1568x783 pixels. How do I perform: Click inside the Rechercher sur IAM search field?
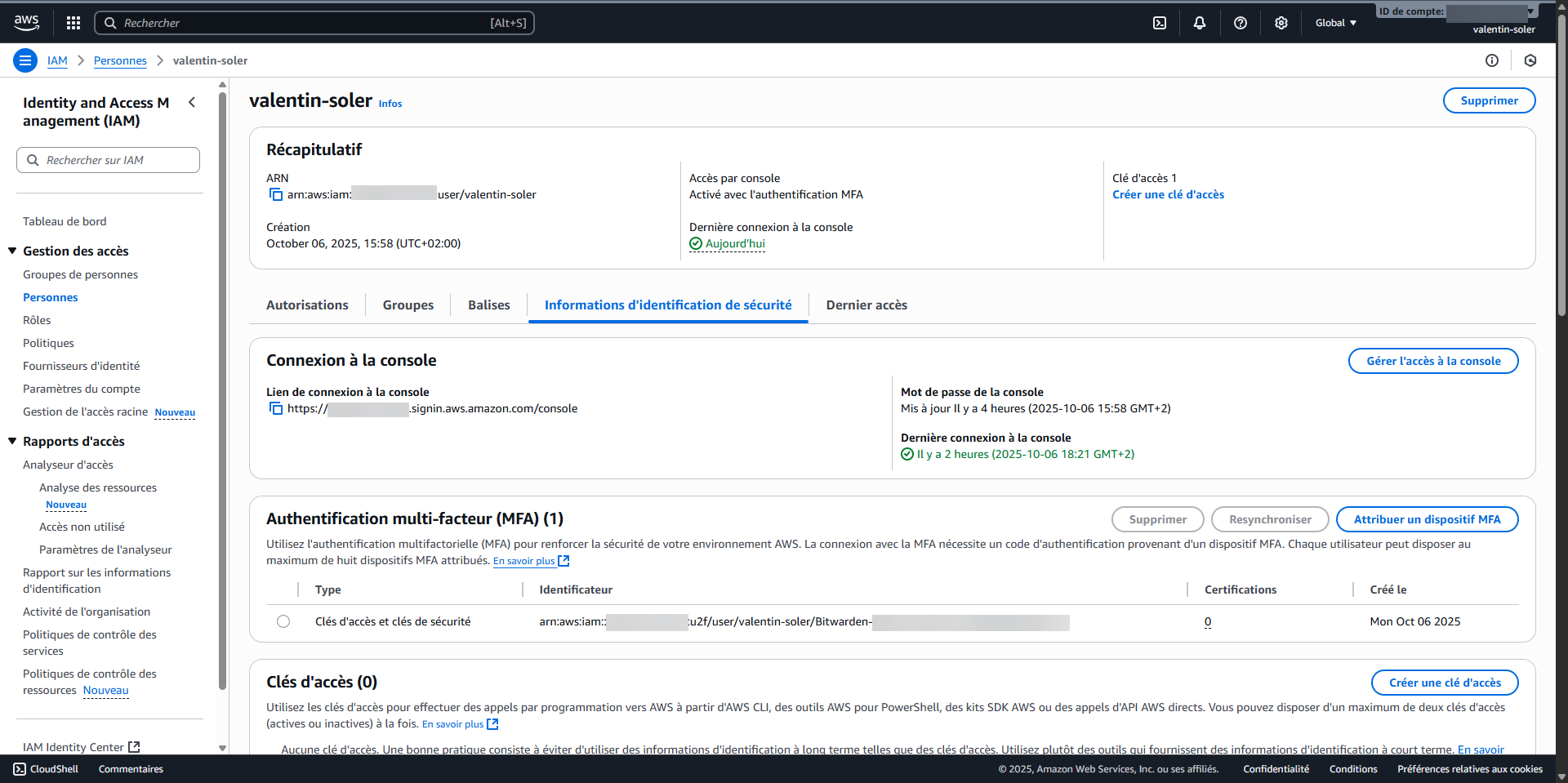[x=108, y=159]
